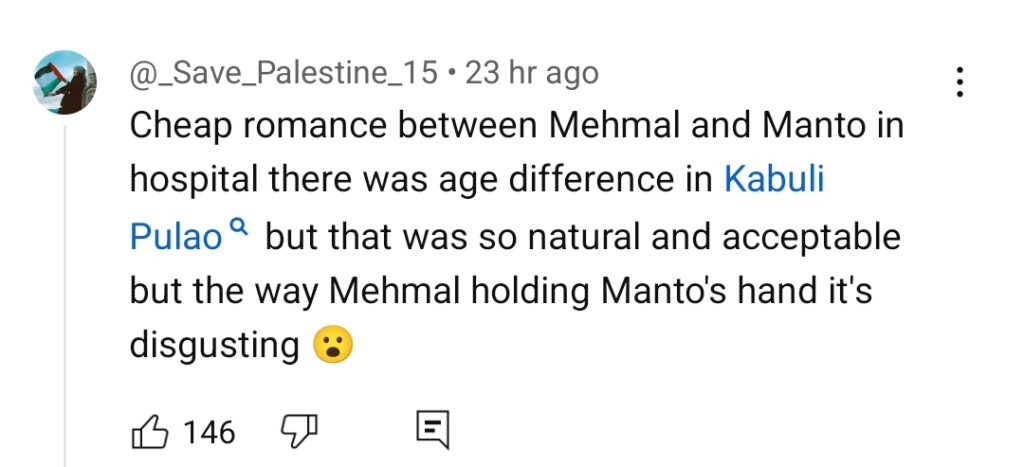The height and width of the screenshot is (467, 1024).
Task: Dislike the comment with thumbs-down icon
Action: pos(299,432)
